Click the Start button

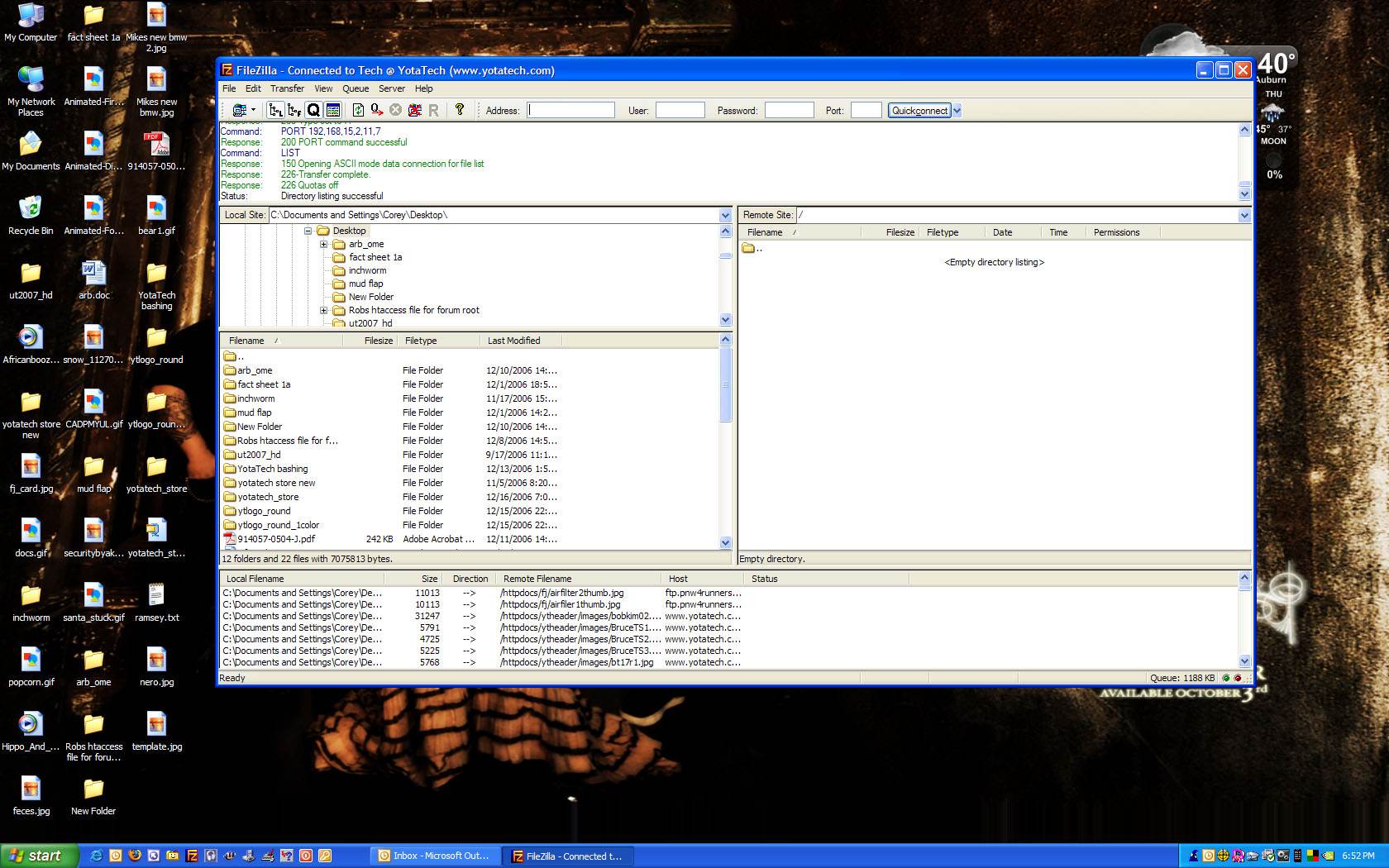tap(39, 856)
